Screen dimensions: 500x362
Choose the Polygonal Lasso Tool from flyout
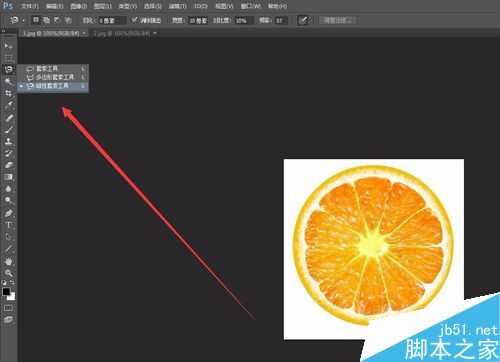(53, 77)
